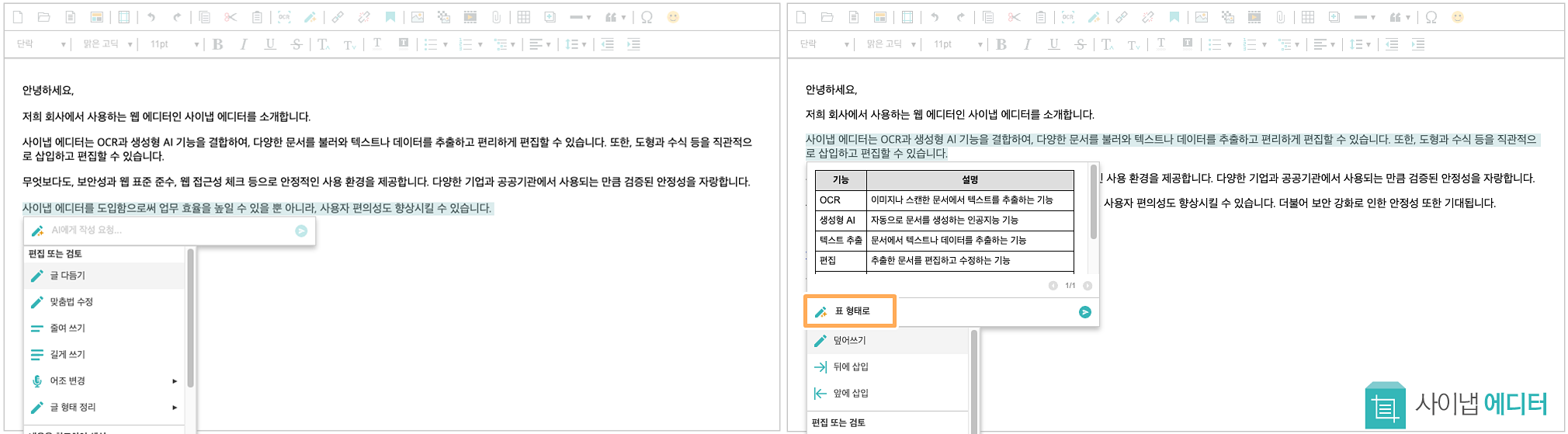Image resolution: width=1568 pixels, height=434 pixels.
Task: Insert a table in right editor
Action: (x=1308, y=17)
